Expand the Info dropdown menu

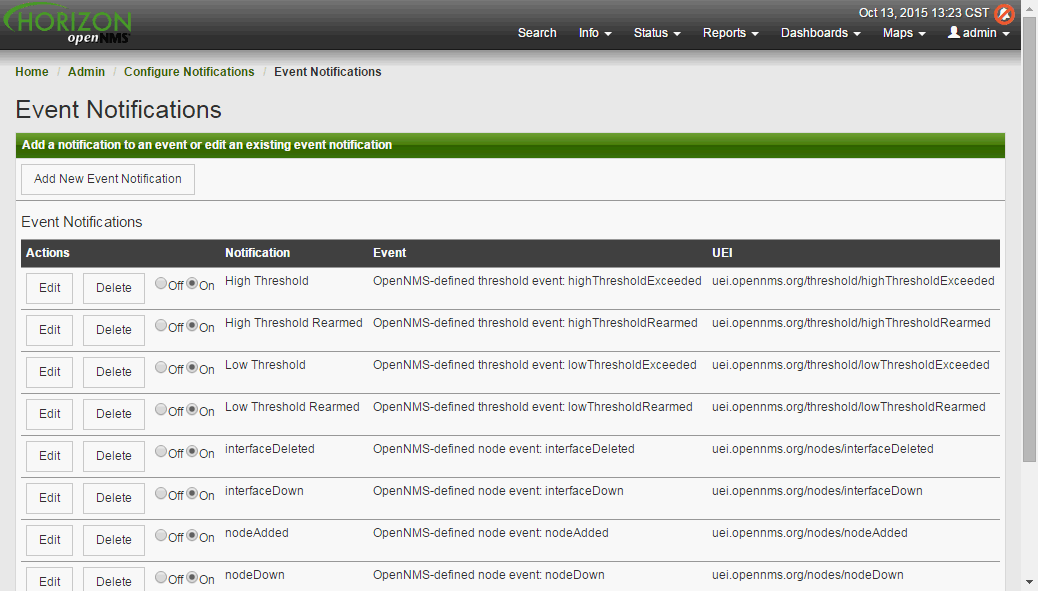tap(595, 33)
